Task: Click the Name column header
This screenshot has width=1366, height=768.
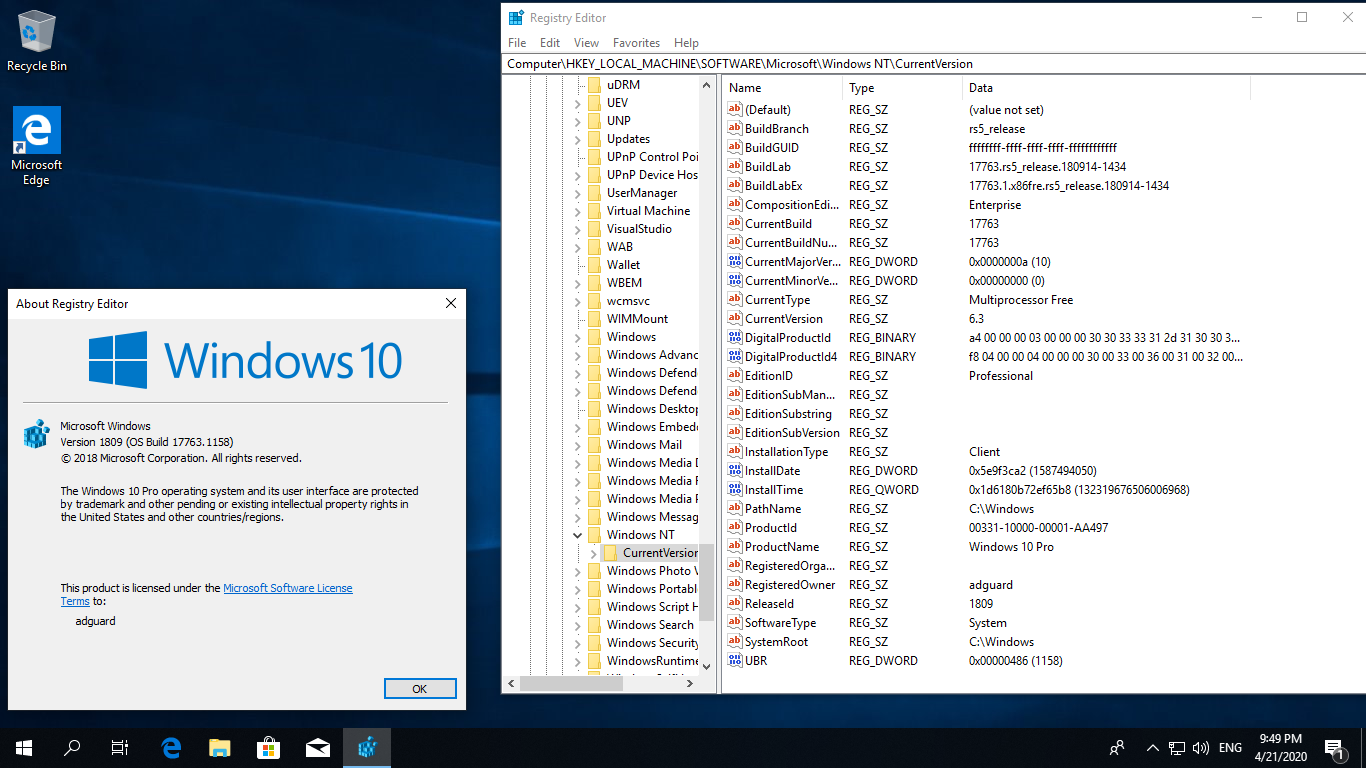Action: [x=783, y=88]
